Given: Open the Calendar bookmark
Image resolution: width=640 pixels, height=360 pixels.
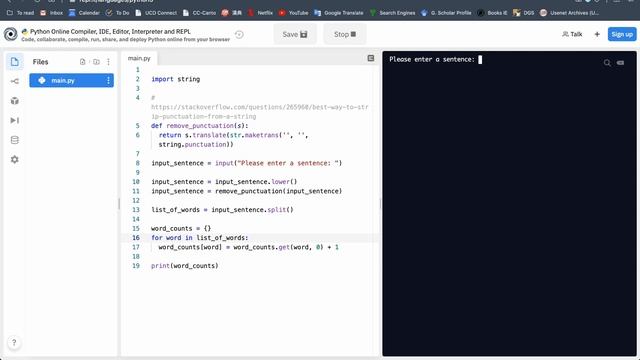Looking at the screenshot, I should [x=84, y=13].
